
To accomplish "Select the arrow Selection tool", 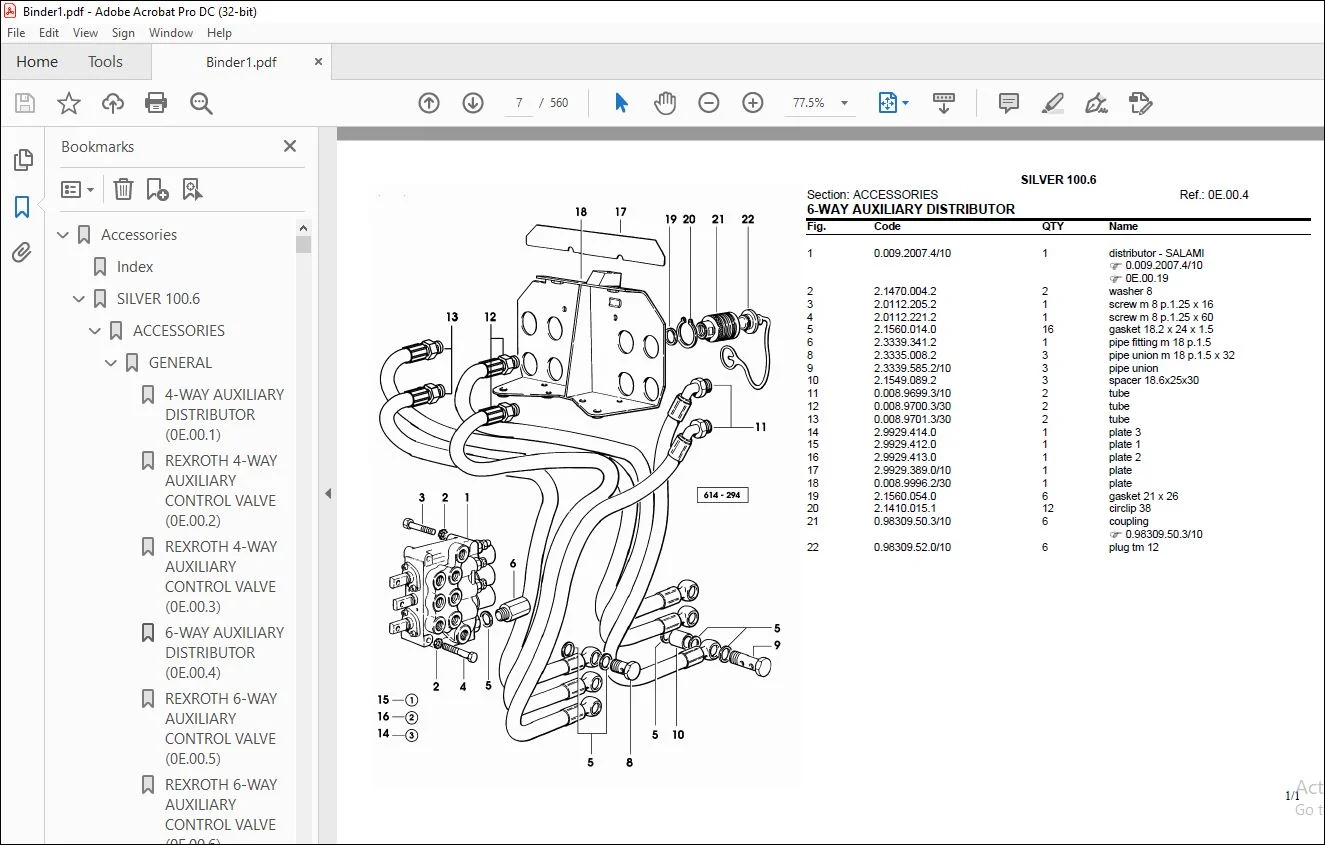I will [x=621, y=103].
